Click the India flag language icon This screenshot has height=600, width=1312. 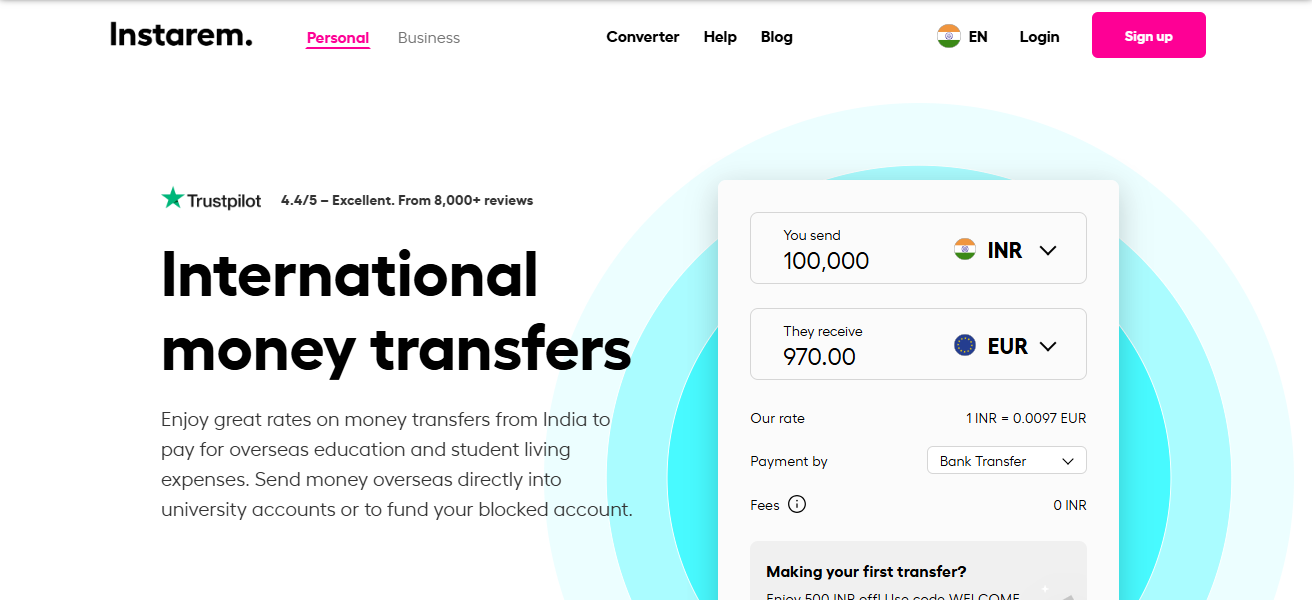pyautogui.click(x=948, y=37)
